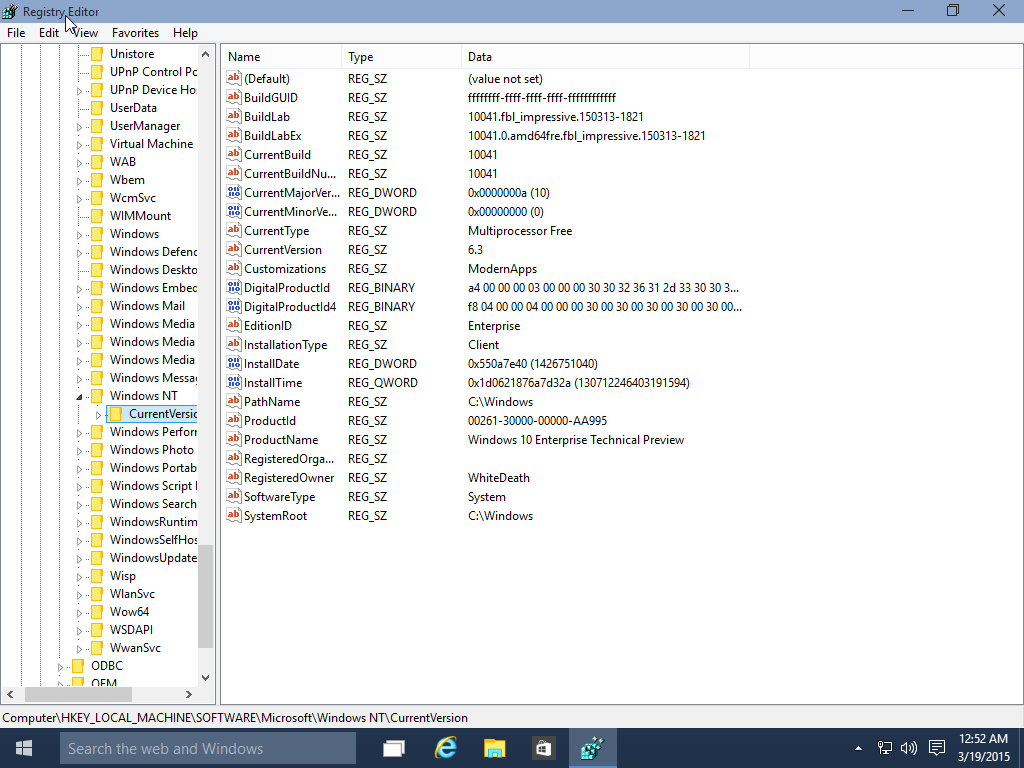
Task: Select the WIMMount tree key
Action: point(140,216)
